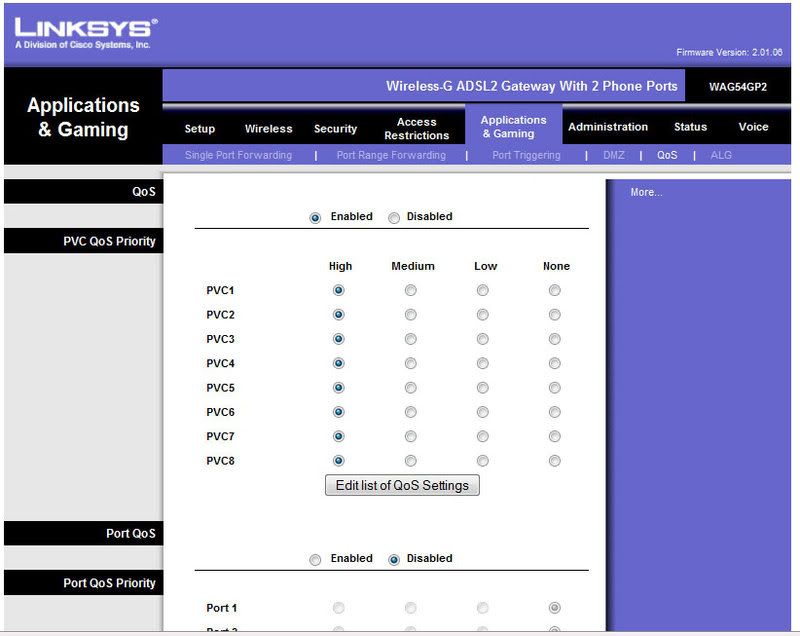Image resolution: width=800 pixels, height=636 pixels.
Task: Open the QoS sub-tab
Action: click(667, 155)
